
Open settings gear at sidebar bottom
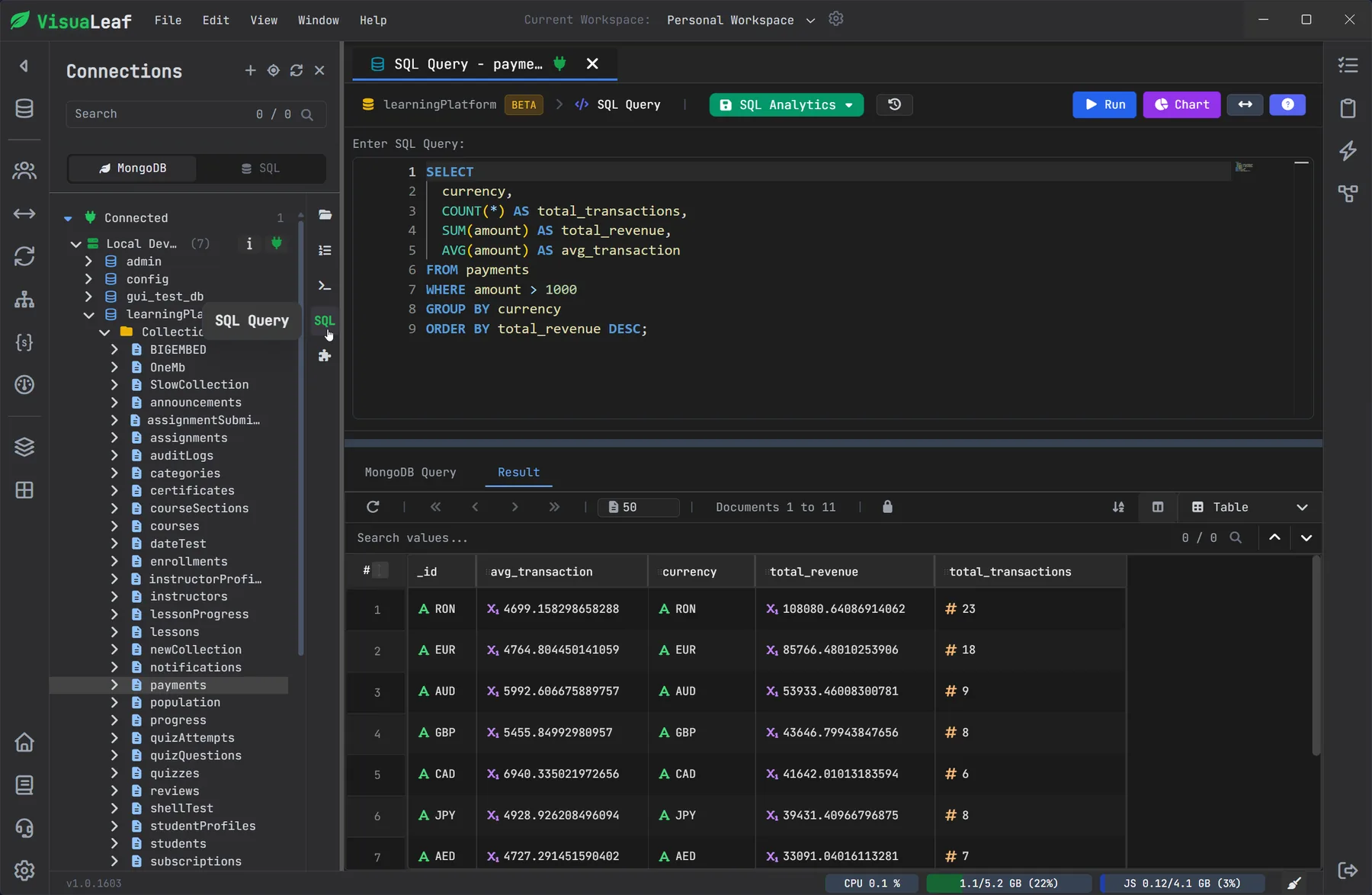coord(24,871)
